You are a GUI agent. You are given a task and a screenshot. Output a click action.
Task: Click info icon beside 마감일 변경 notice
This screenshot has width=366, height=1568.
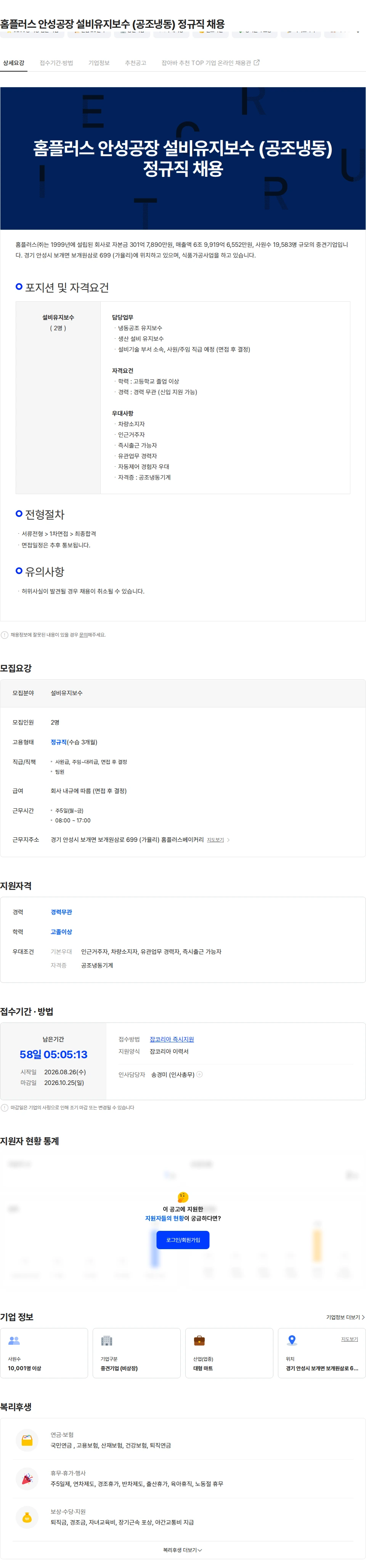(5, 1108)
